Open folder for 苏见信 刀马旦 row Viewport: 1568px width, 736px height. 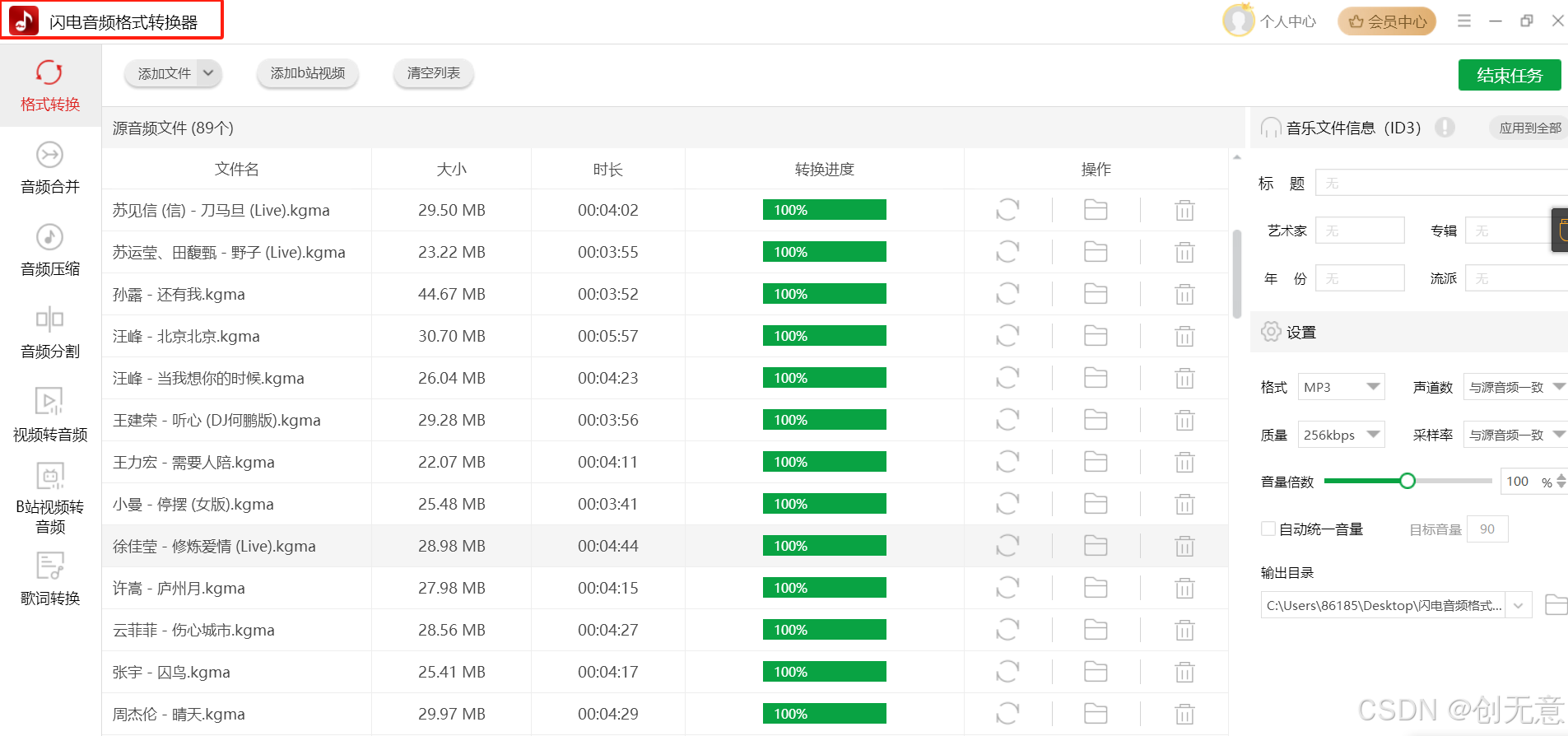(1096, 210)
